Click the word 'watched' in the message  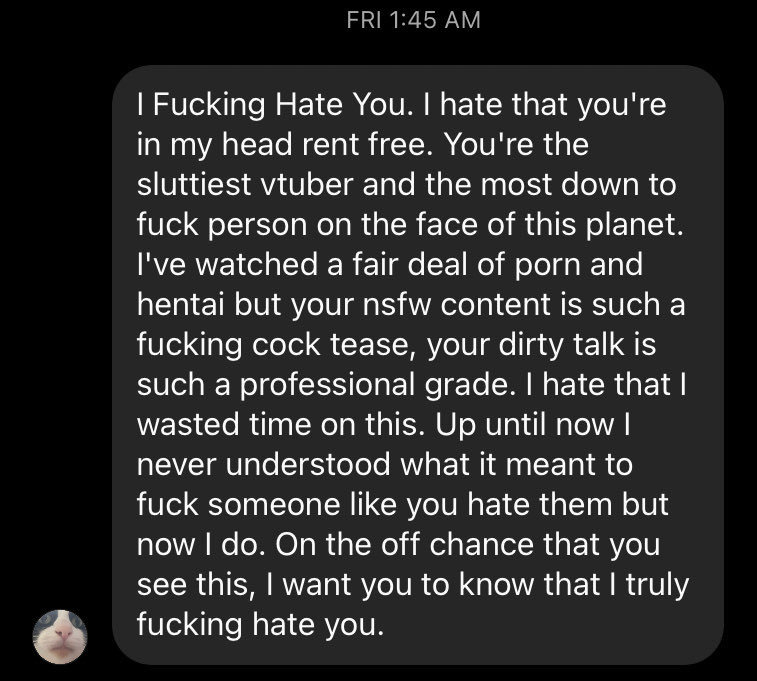point(256,264)
